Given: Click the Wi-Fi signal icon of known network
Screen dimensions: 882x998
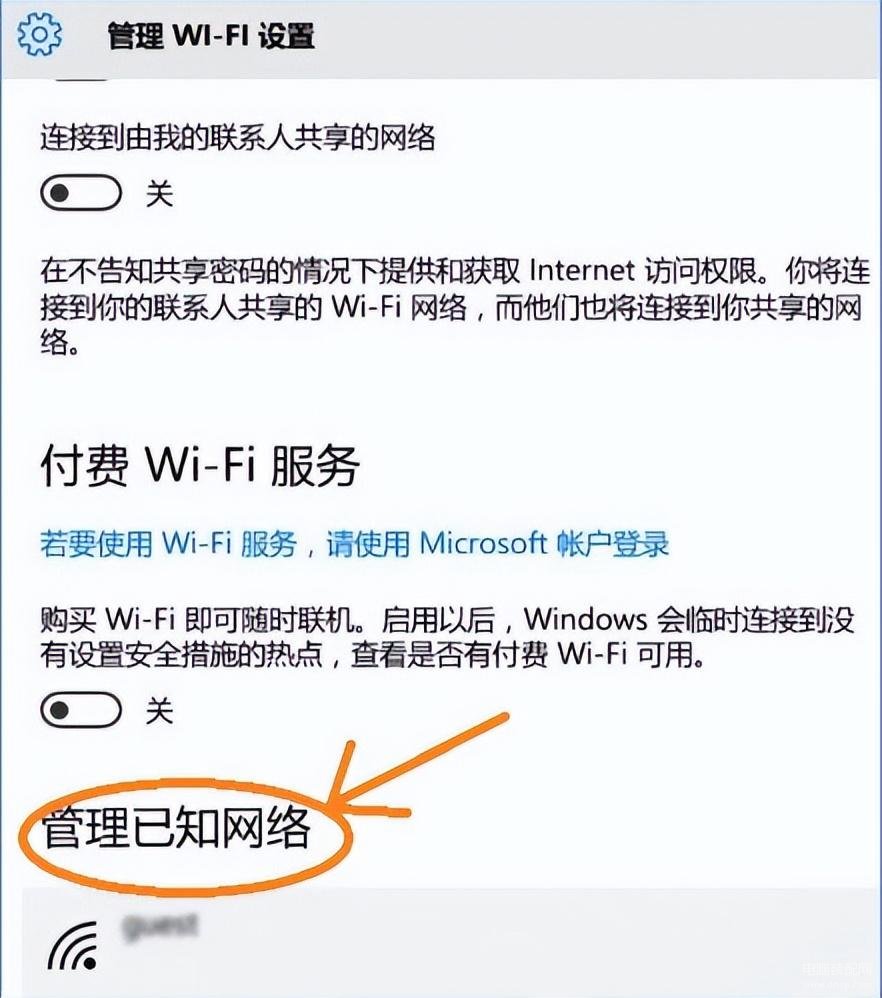Looking at the screenshot, I should point(74,946).
